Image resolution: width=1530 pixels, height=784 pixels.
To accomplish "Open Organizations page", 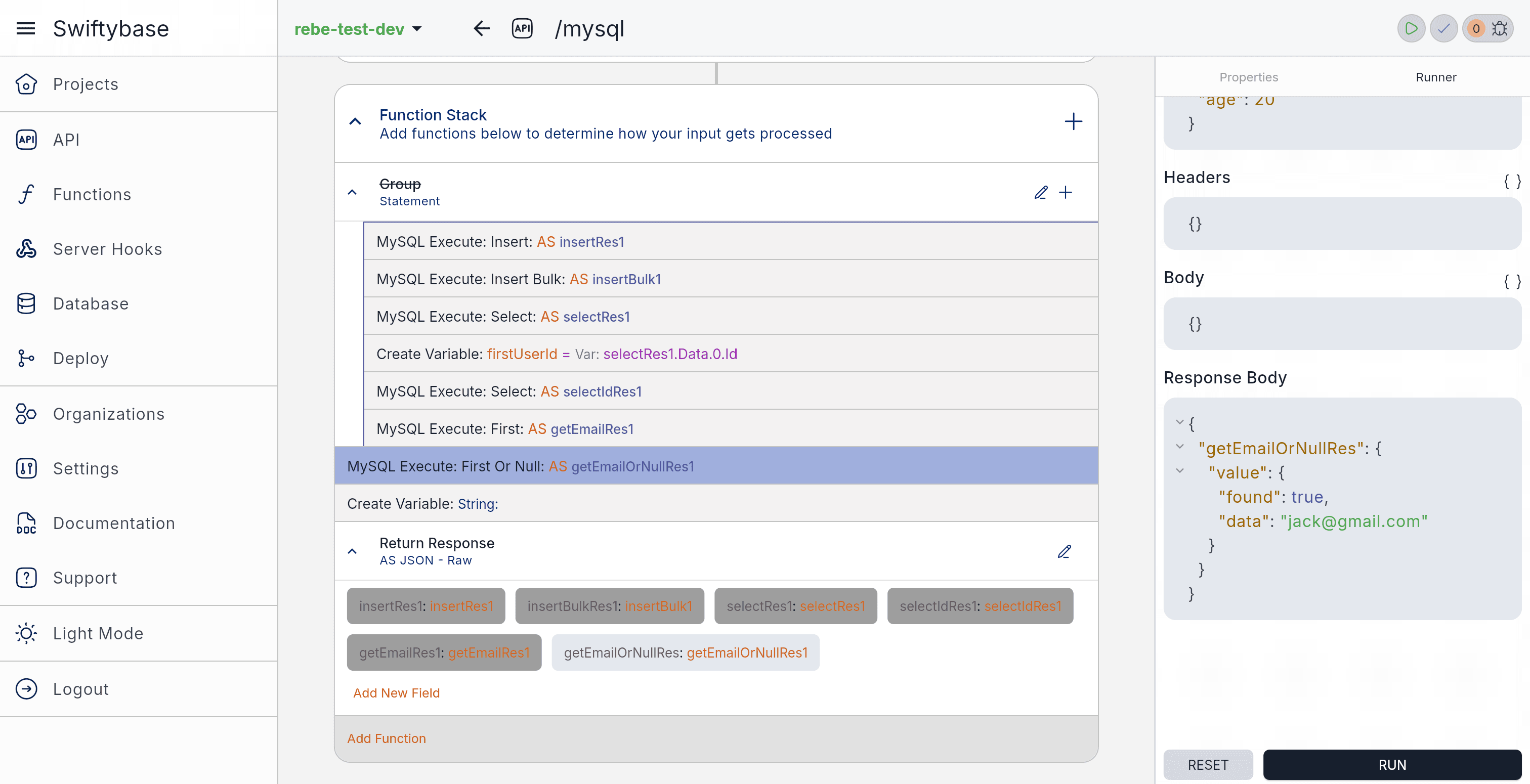I will pyautogui.click(x=138, y=414).
